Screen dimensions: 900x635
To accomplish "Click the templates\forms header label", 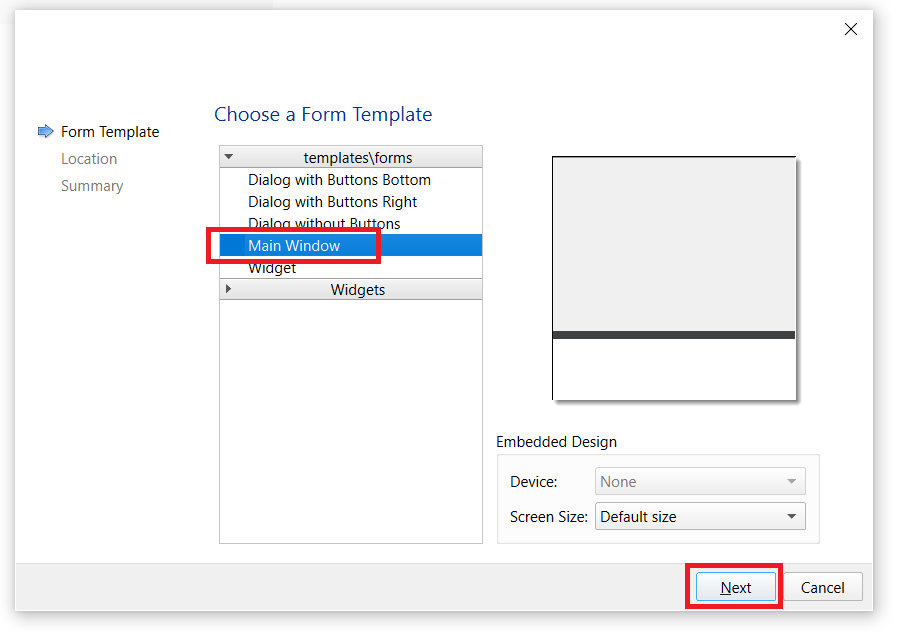I will point(358,158).
